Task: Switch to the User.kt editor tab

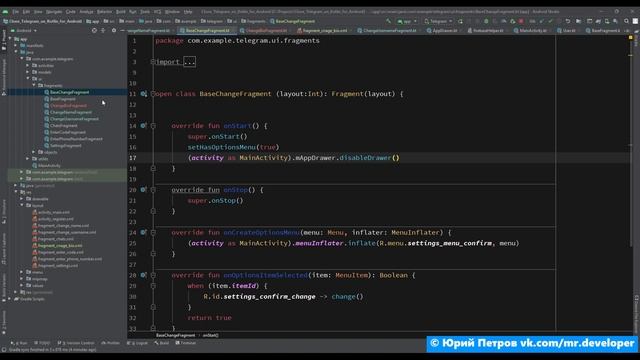Action: pos(569,31)
